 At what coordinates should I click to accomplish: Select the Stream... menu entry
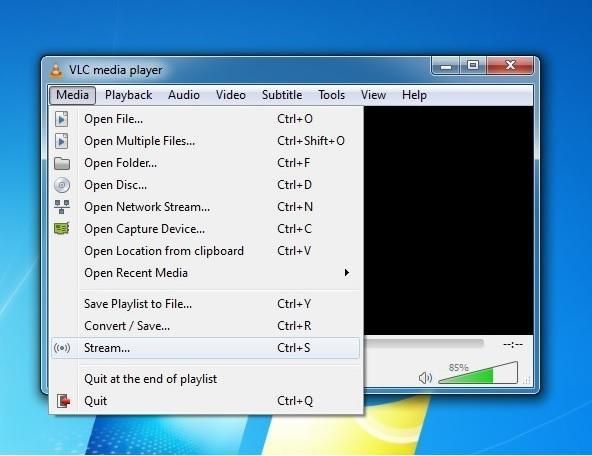coord(206,348)
